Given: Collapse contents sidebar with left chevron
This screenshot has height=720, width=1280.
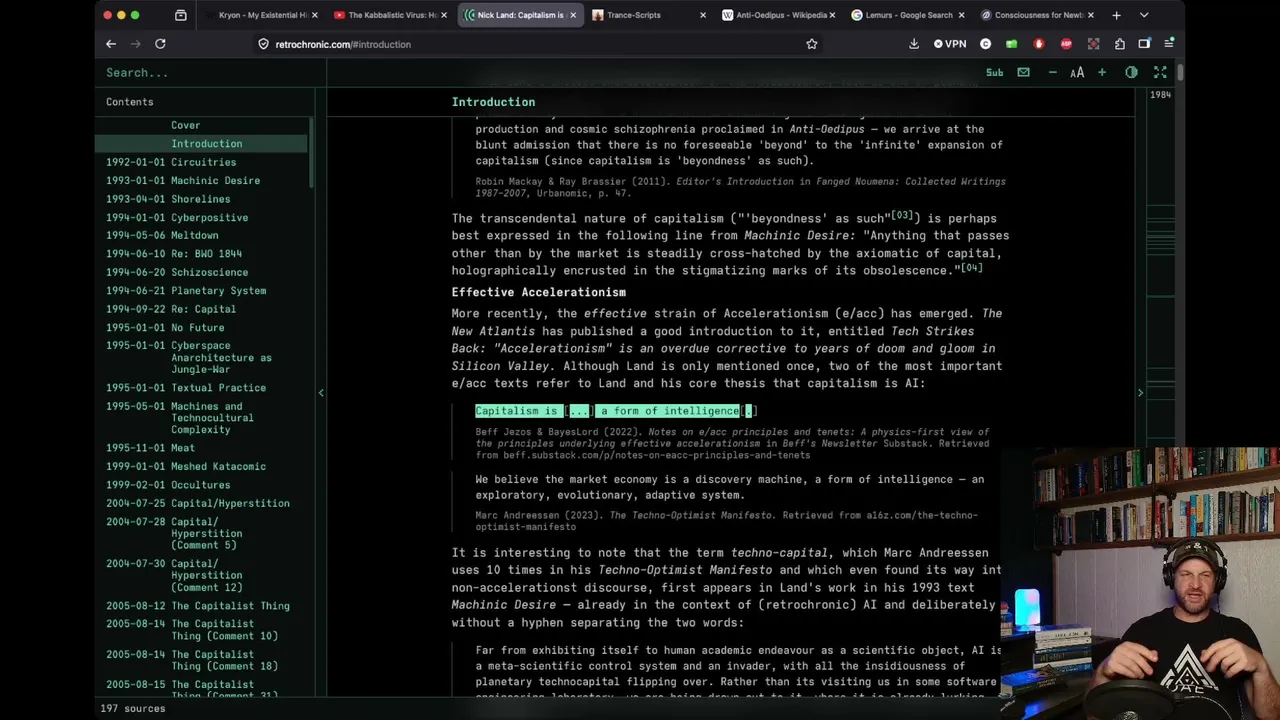Looking at the screenshot, I should tap(321, 393).
